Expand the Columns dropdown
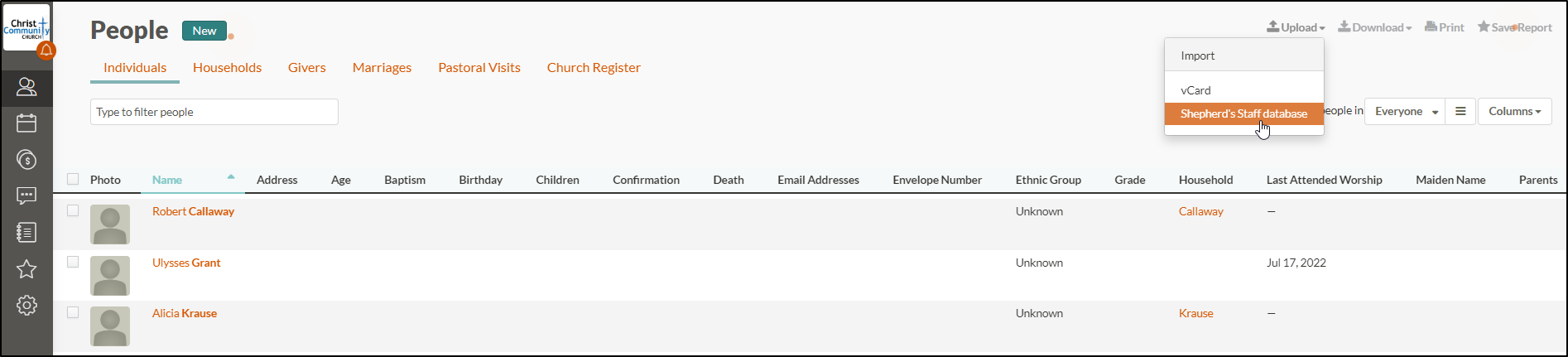This screenshot has width=1568, height=357. (x=1514, y=111)
